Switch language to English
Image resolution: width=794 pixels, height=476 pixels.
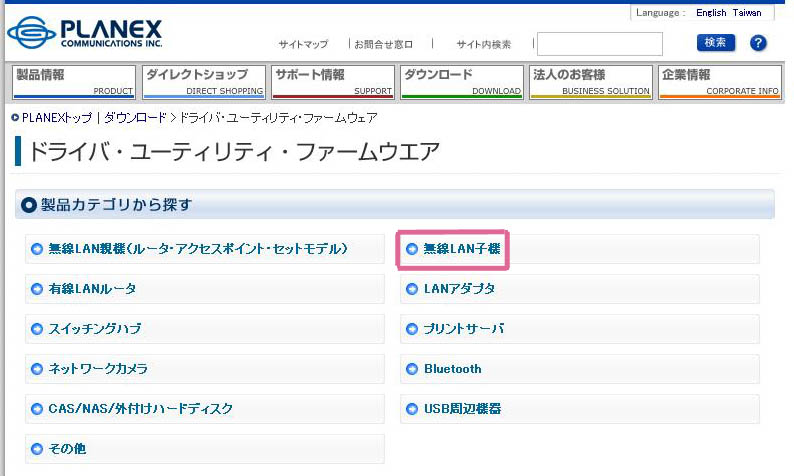point(711,13)
